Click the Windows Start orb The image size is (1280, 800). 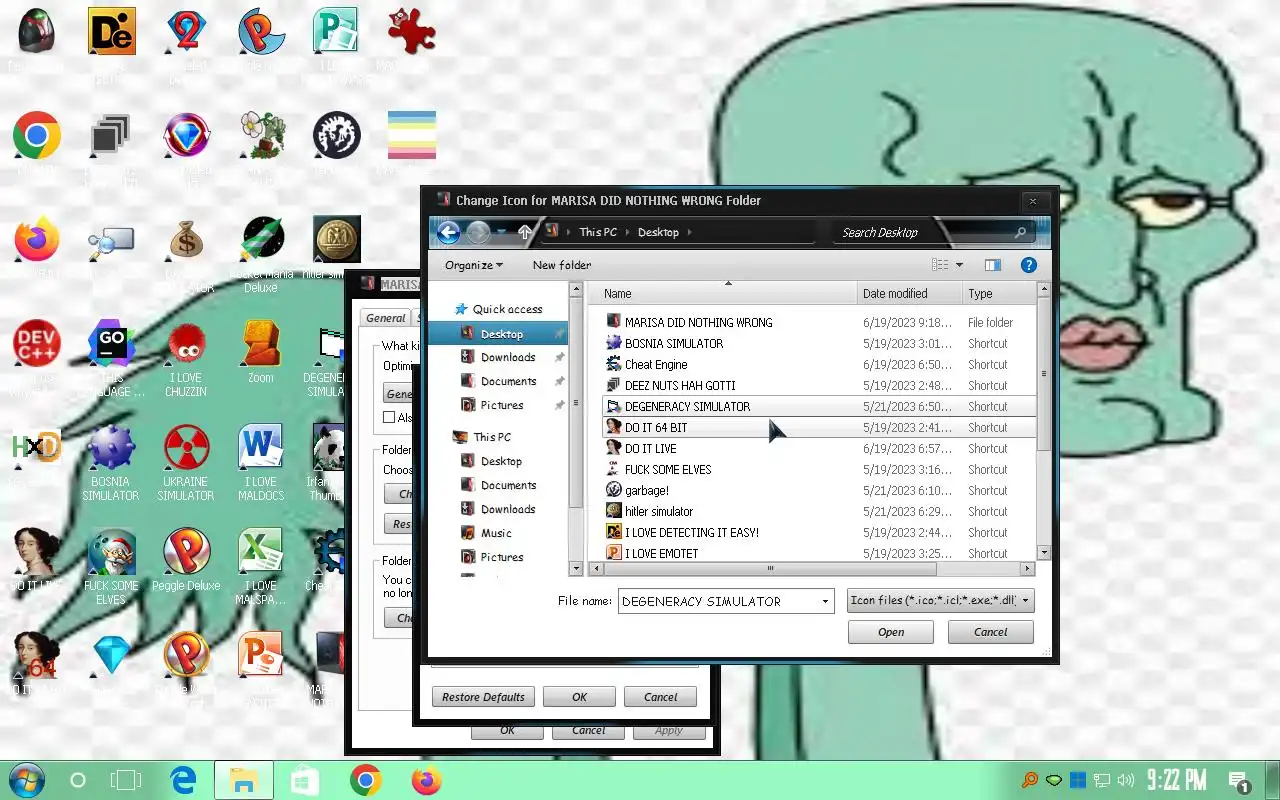(x=25, y=780)
